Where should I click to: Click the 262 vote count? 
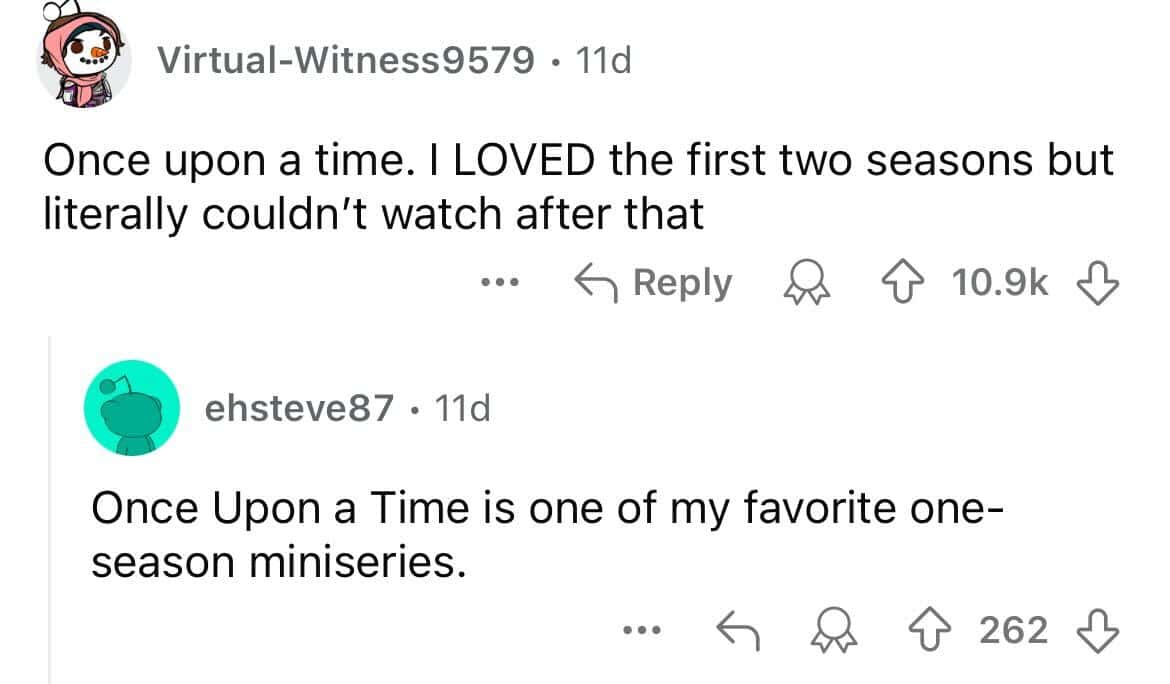point(1014,631)
